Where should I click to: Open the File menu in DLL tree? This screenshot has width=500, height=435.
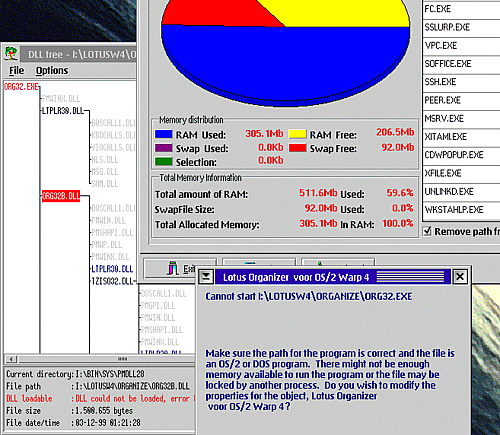point(16,71)
